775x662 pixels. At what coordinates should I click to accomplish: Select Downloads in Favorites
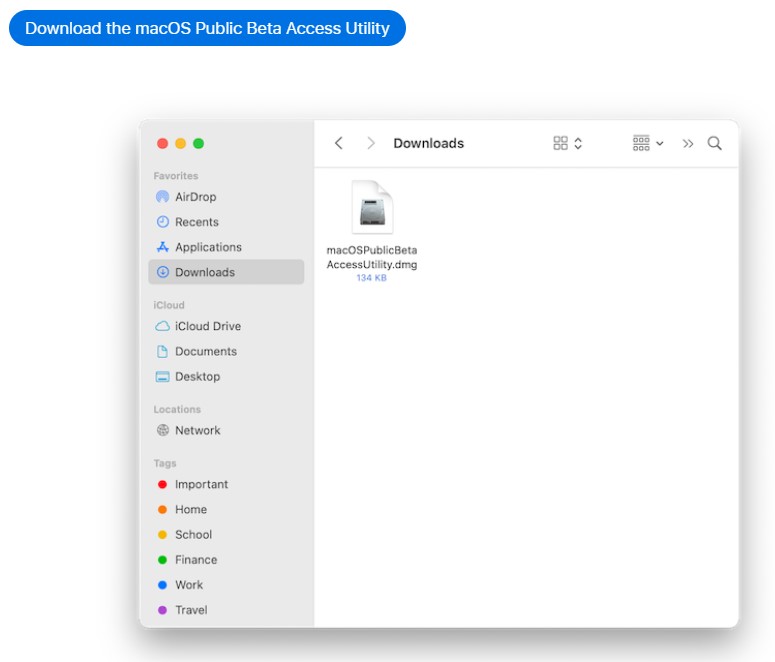(226, 272)
